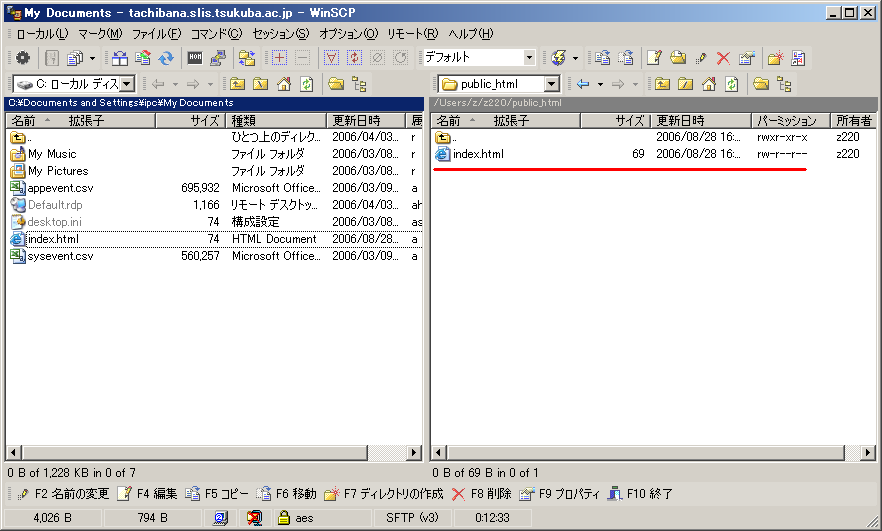Refresh the local panel directory
882x531 pixels.
[x=307, y=84]
